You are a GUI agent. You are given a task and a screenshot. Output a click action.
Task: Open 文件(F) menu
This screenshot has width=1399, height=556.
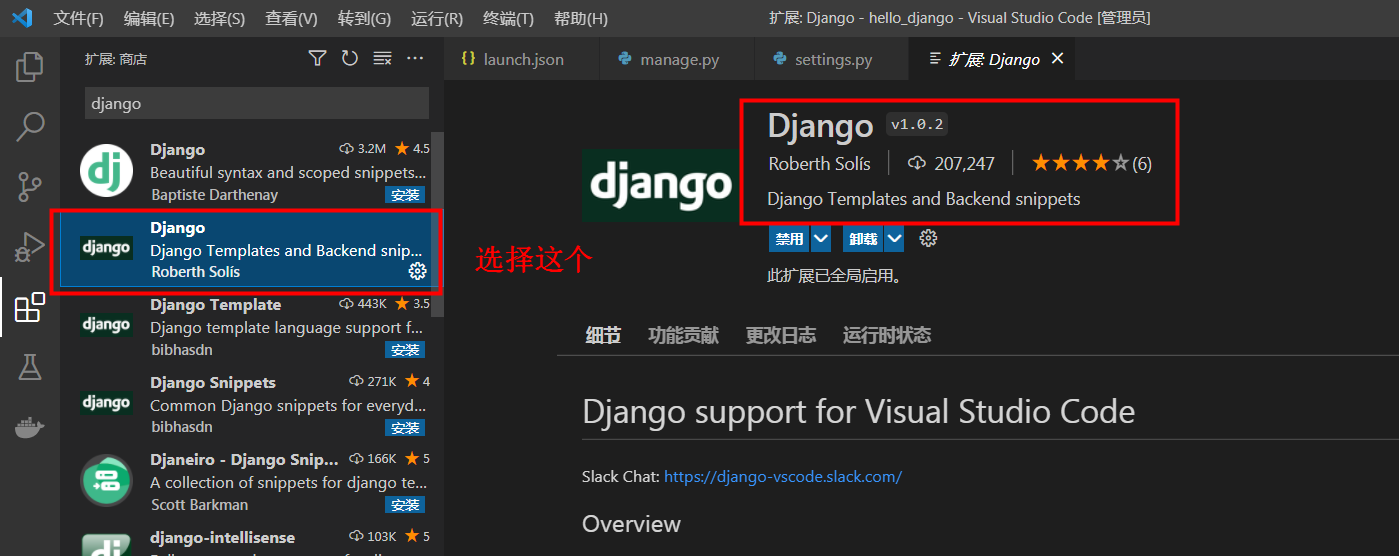click(x=78, y=19)
